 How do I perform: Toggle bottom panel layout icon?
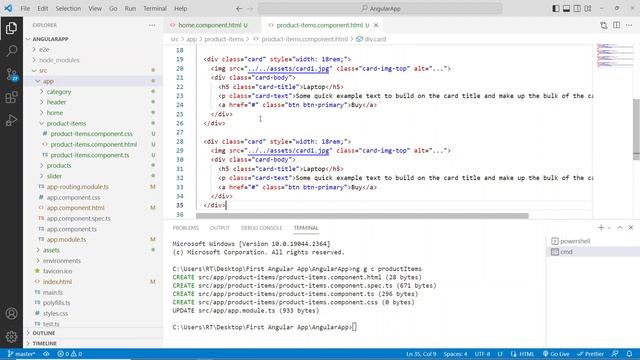[x=567, y=9]
